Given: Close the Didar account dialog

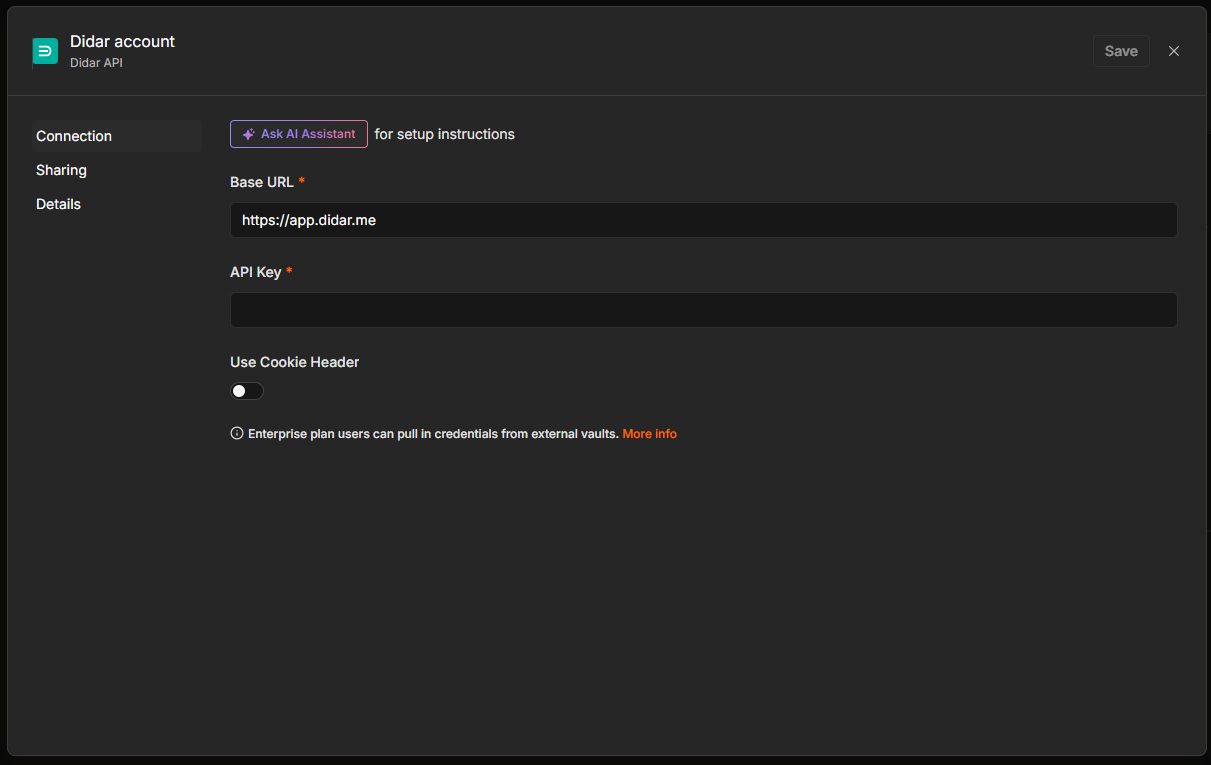Looking at the screenshot, I should point(1174,51).
